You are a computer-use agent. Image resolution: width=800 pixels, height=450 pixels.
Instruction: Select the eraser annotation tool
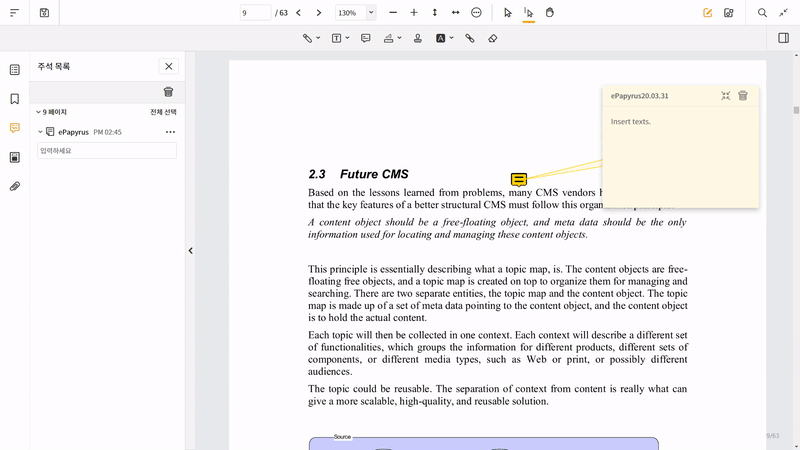click(492, 38)
